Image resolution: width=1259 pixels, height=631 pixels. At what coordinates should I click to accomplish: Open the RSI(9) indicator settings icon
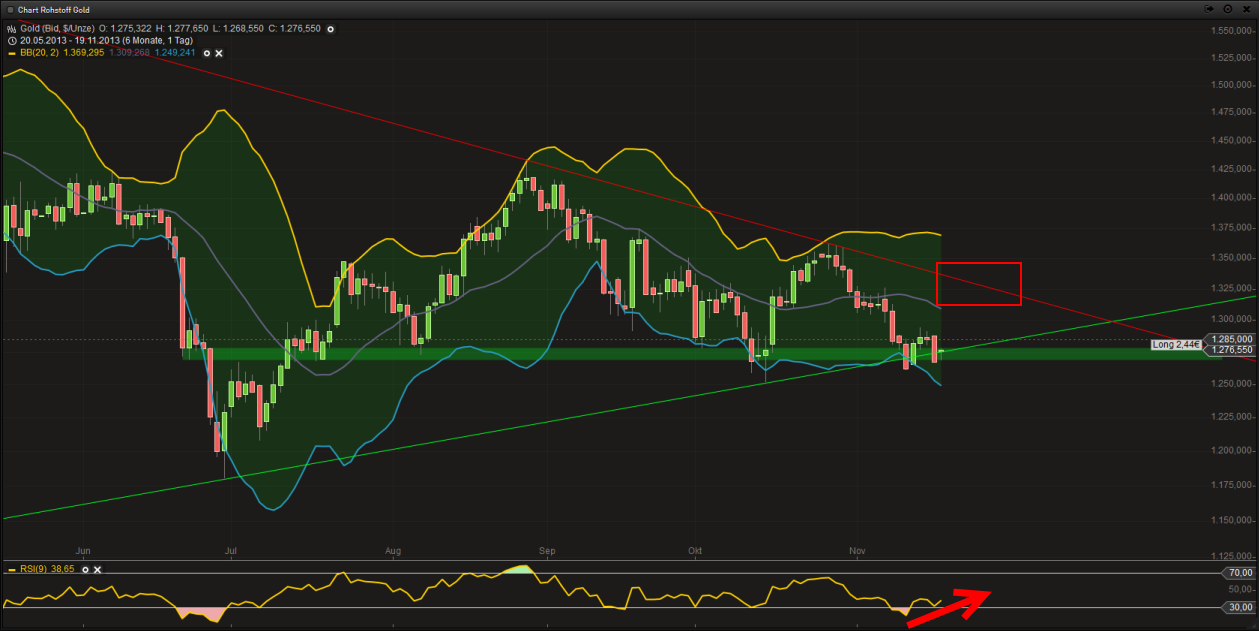point(85,570)
